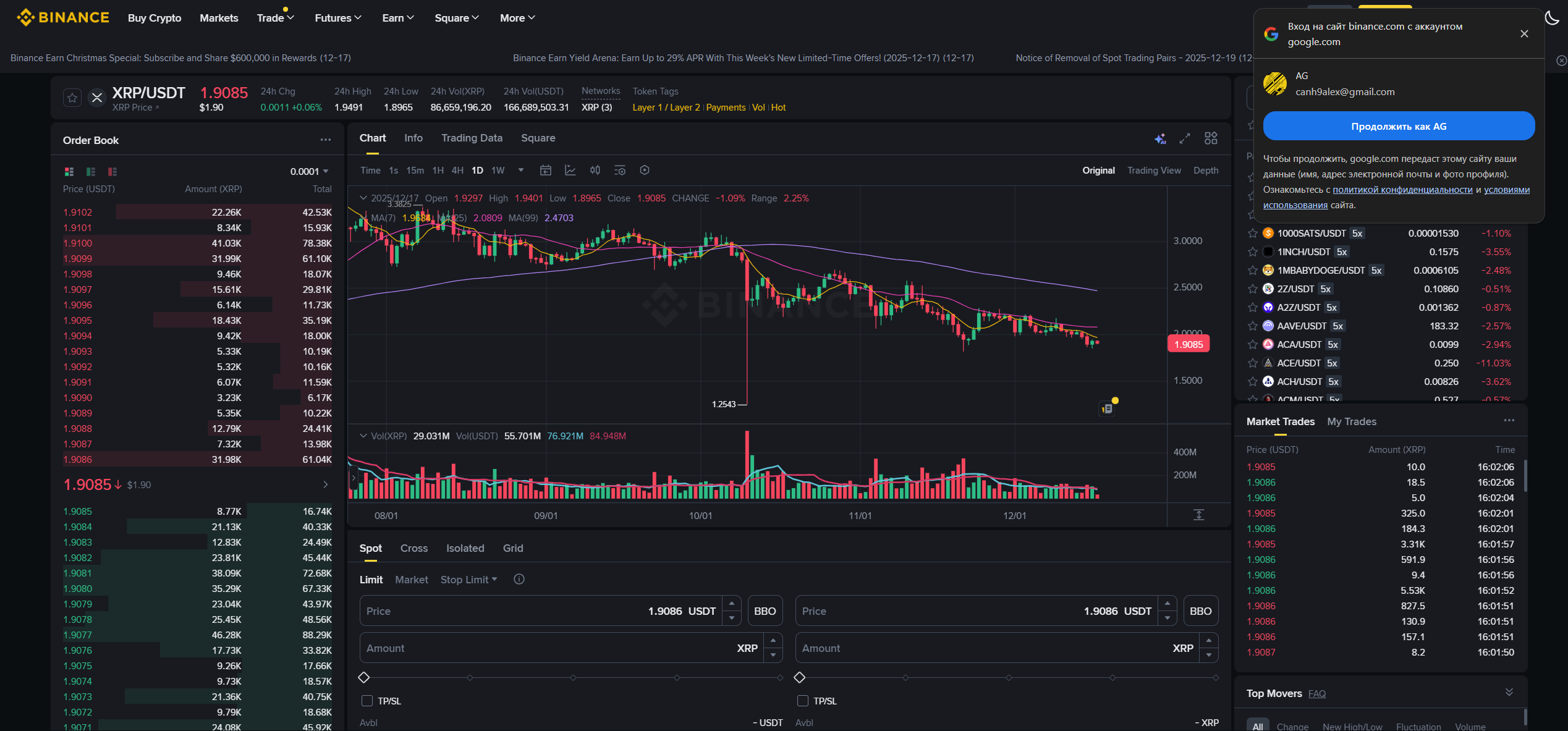Switch the interval to 4H
The image size is (1568, 731).
tap(457, 170)
